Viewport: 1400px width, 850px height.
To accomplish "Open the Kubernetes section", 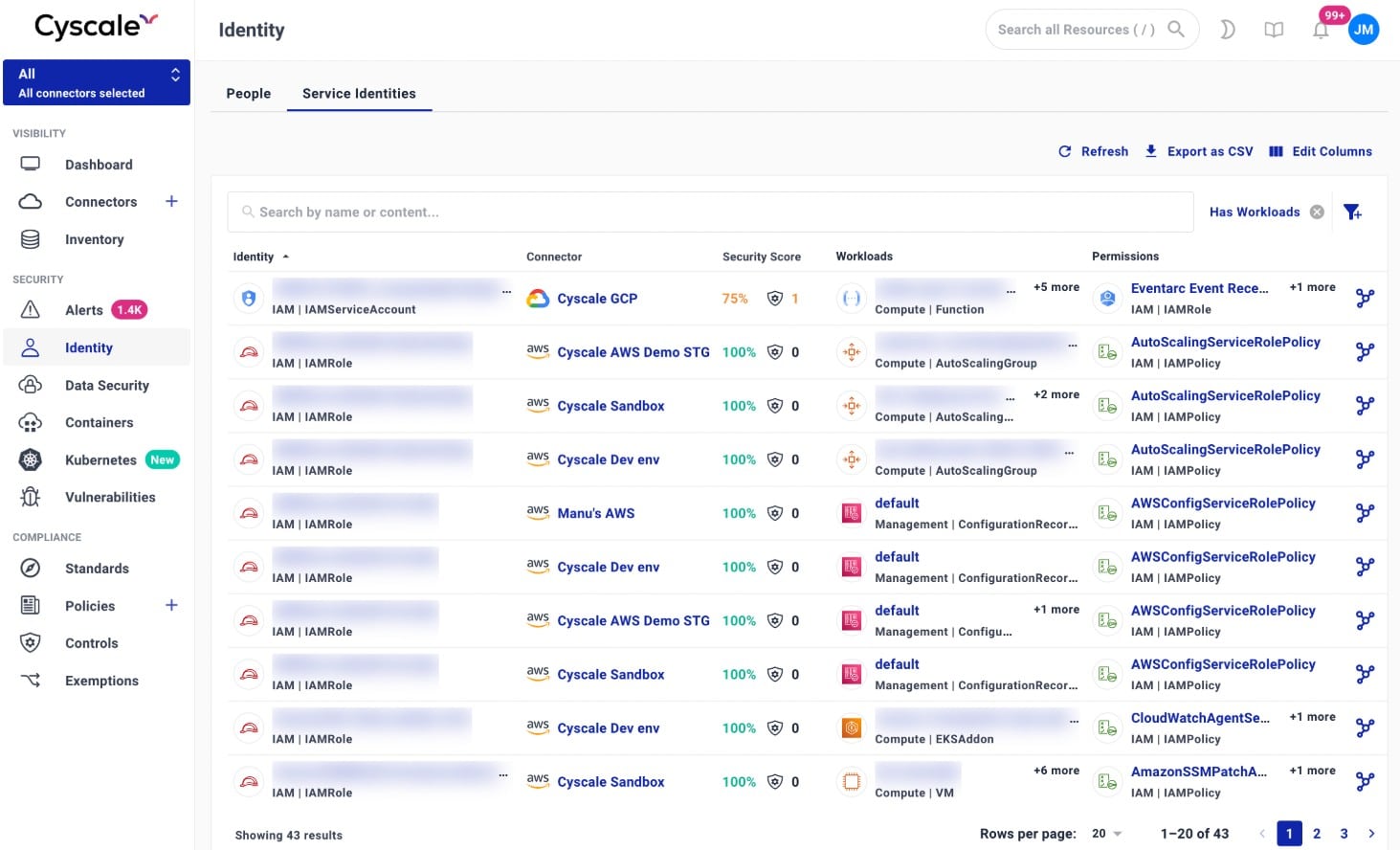I will pos(100,459).
